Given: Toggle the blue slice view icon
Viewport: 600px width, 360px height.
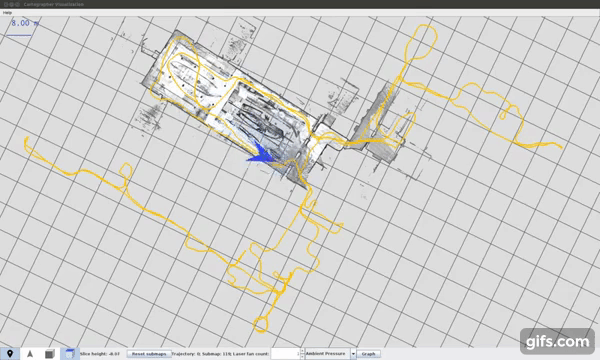Looking at the screenshot, I should coord(70,354).
